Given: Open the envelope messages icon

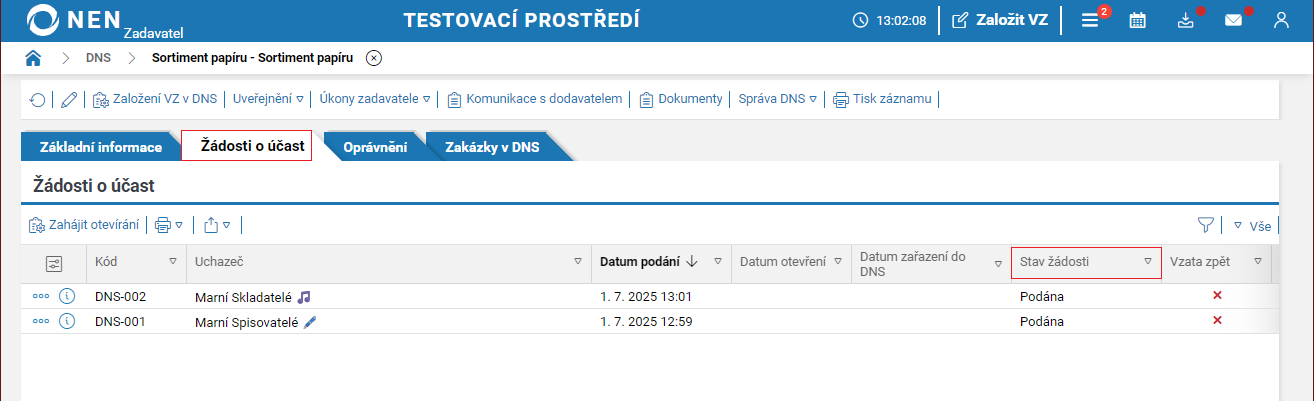Looking at the screenshot, I should pyautogui.click(x=1233, y=20).
